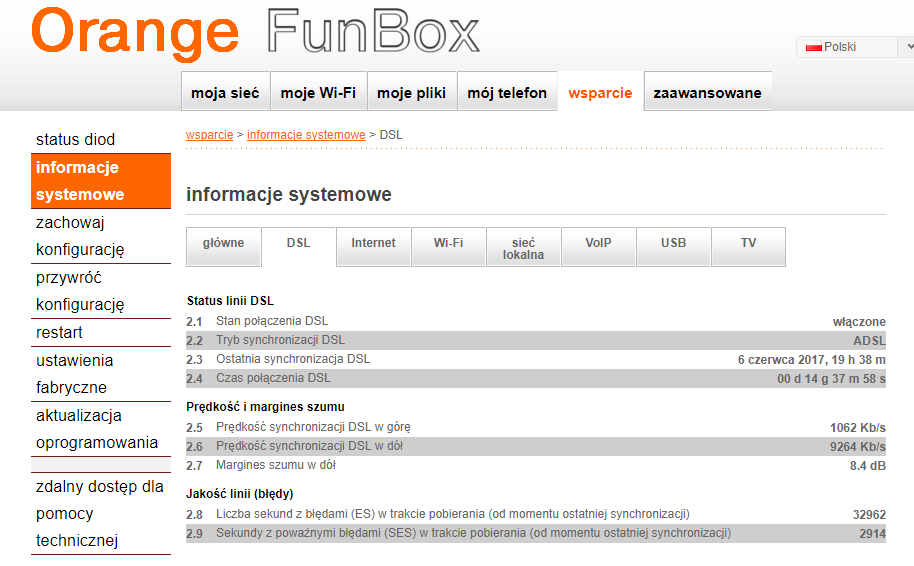The image size is (914, 566).
Task: Click the 'Jakość linii (błędy)' heading
Action: click(x=240, y=494)
